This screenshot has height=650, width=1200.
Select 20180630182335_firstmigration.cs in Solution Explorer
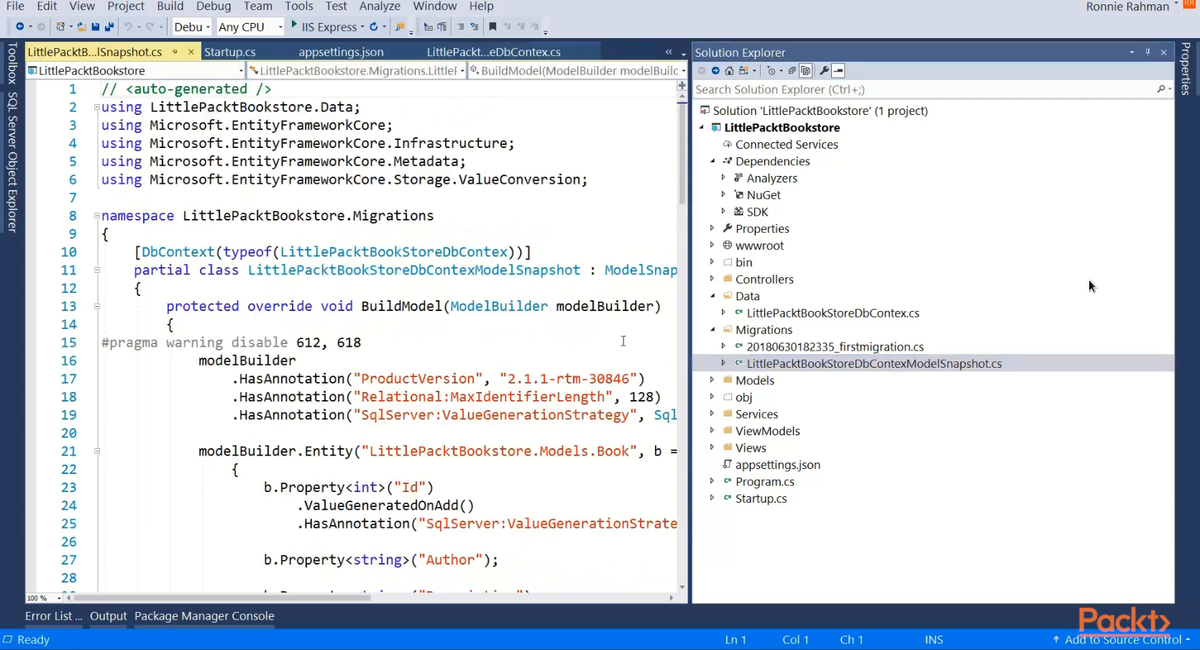tap(835, 347)
